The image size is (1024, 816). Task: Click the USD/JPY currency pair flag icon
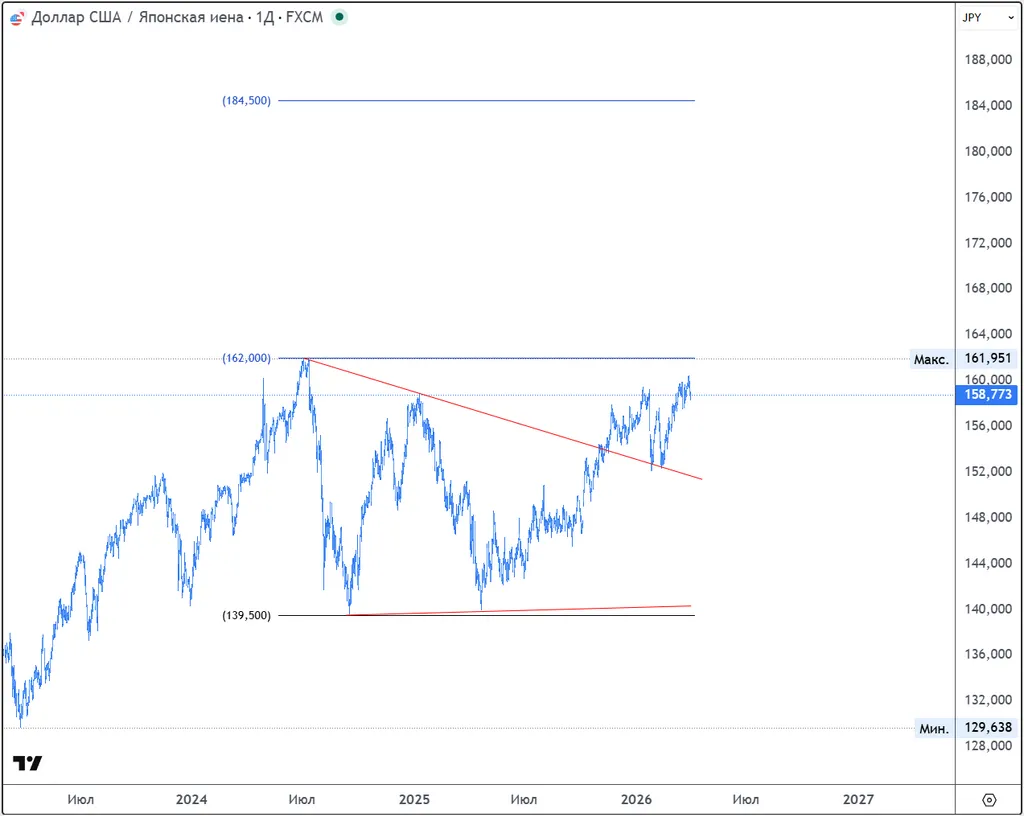[x=17, y=18]
